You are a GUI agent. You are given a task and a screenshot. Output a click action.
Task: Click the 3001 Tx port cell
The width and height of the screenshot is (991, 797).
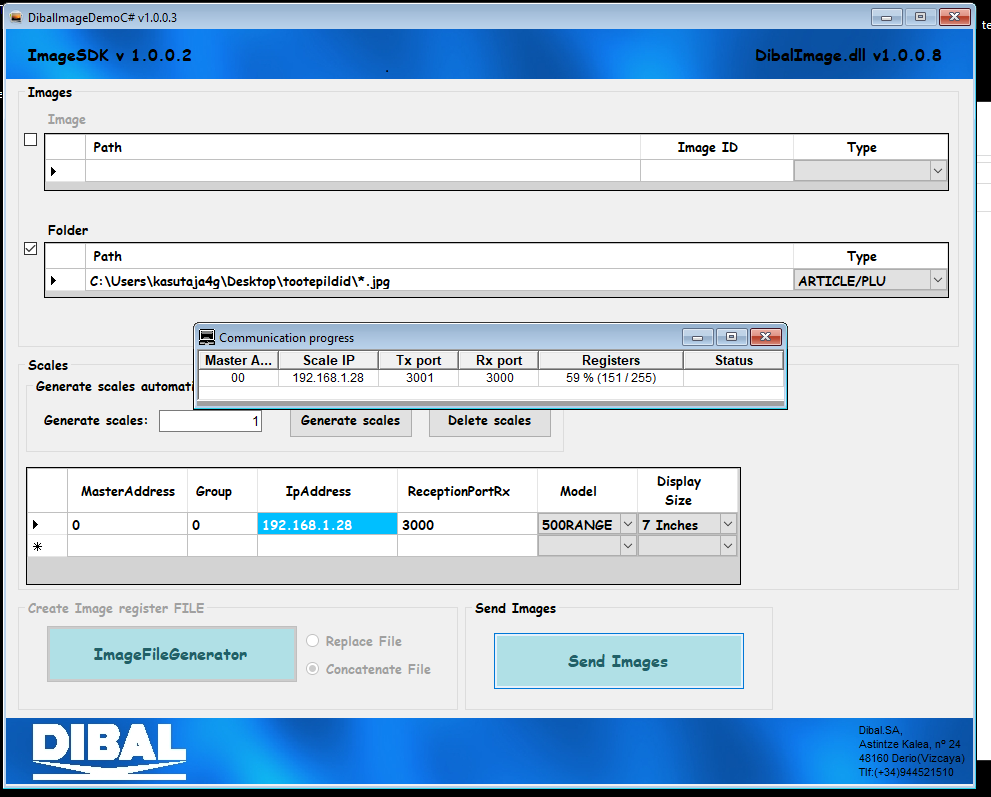(x=418, y=378)
